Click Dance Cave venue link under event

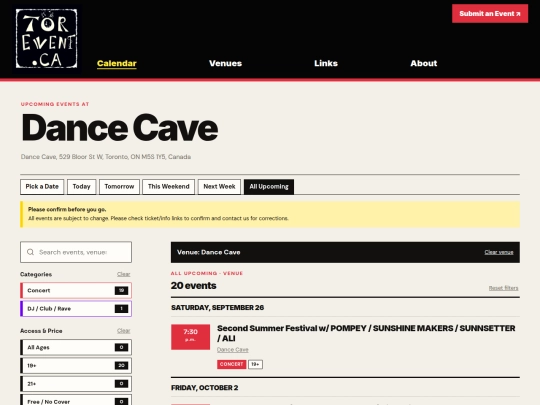[232, 350]
